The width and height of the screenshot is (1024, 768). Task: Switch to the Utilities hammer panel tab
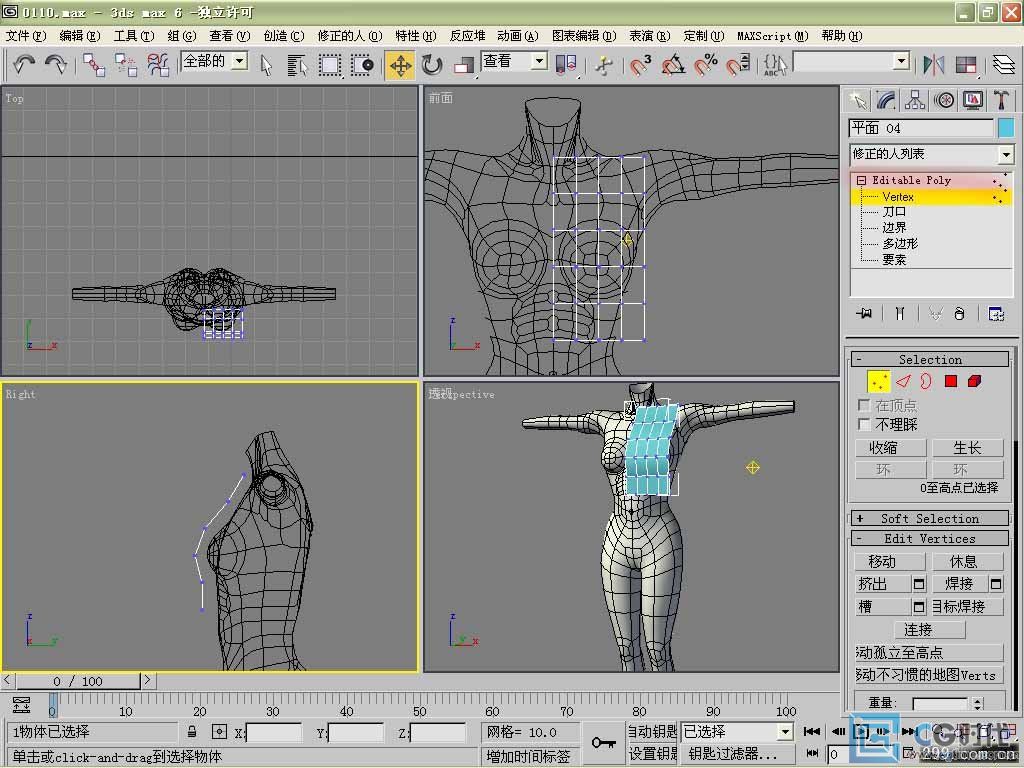point(1001,101)
